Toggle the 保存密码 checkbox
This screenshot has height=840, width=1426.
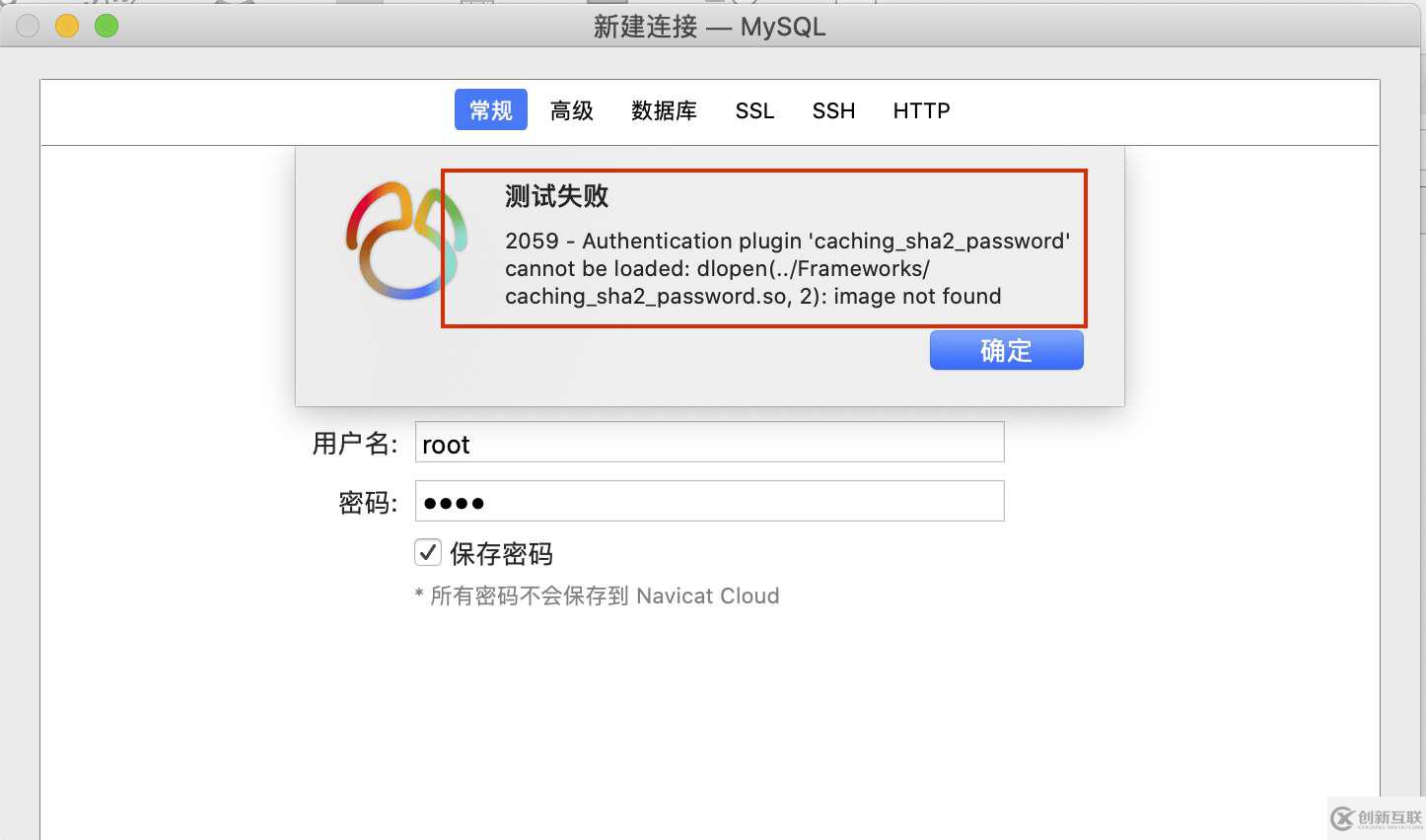[x=427, y=552]
